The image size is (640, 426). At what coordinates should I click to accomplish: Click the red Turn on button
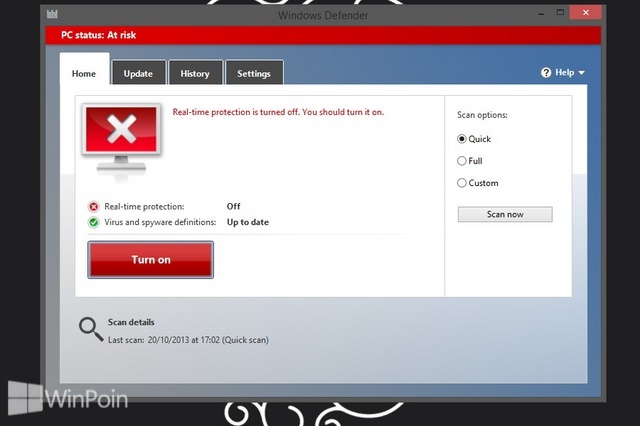(151, 260)
